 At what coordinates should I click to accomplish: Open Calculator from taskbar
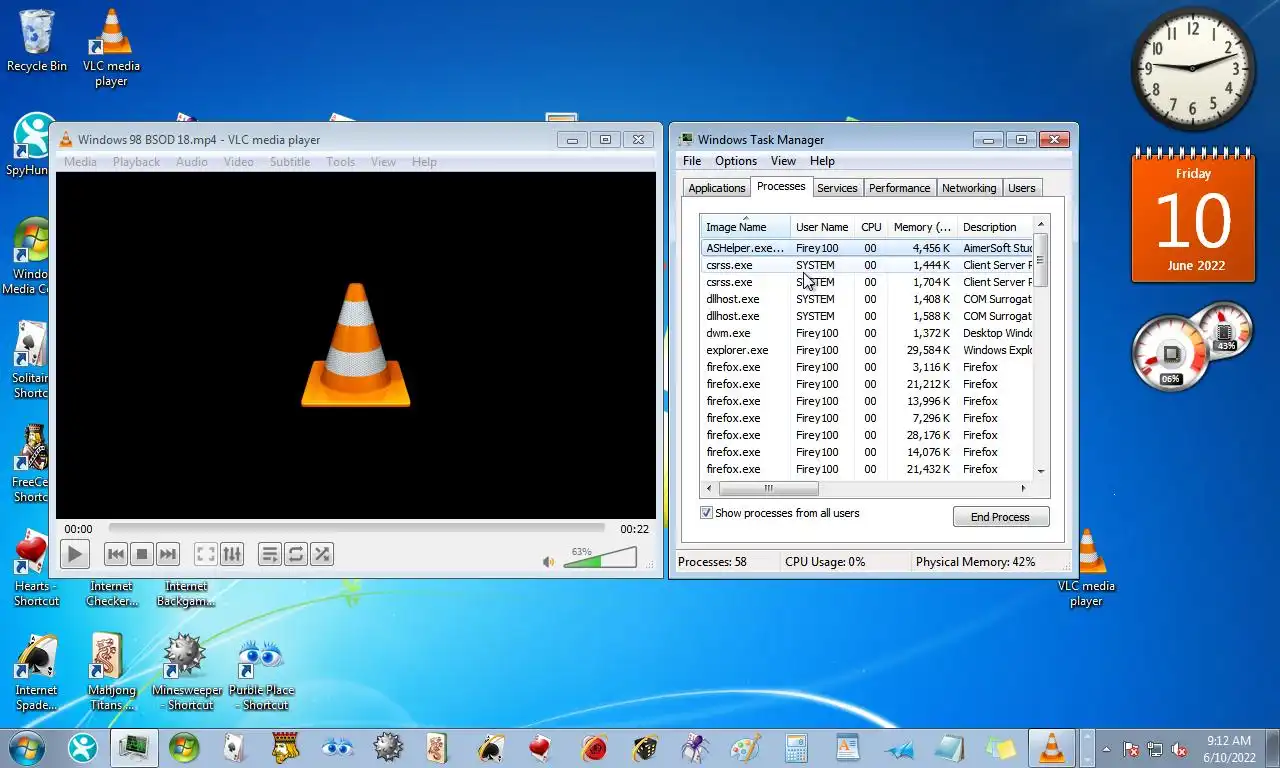point(796,747)
